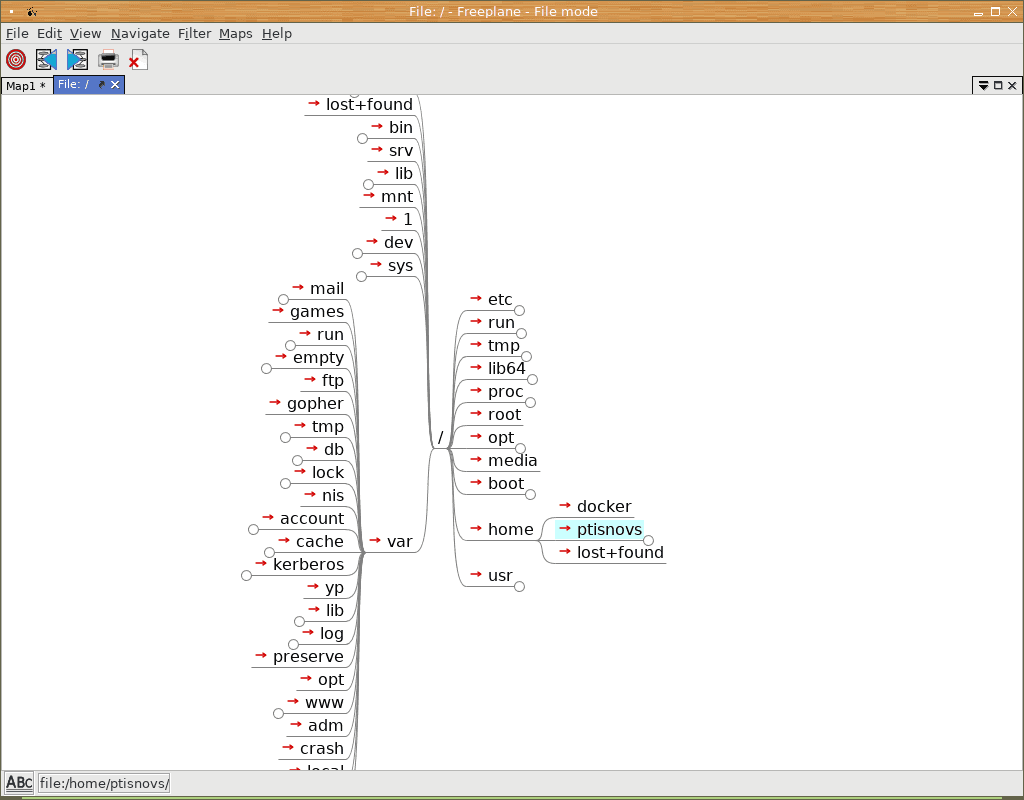Select the var directory node
Screen dimensions: 1024x800
(x=399, y=541)
